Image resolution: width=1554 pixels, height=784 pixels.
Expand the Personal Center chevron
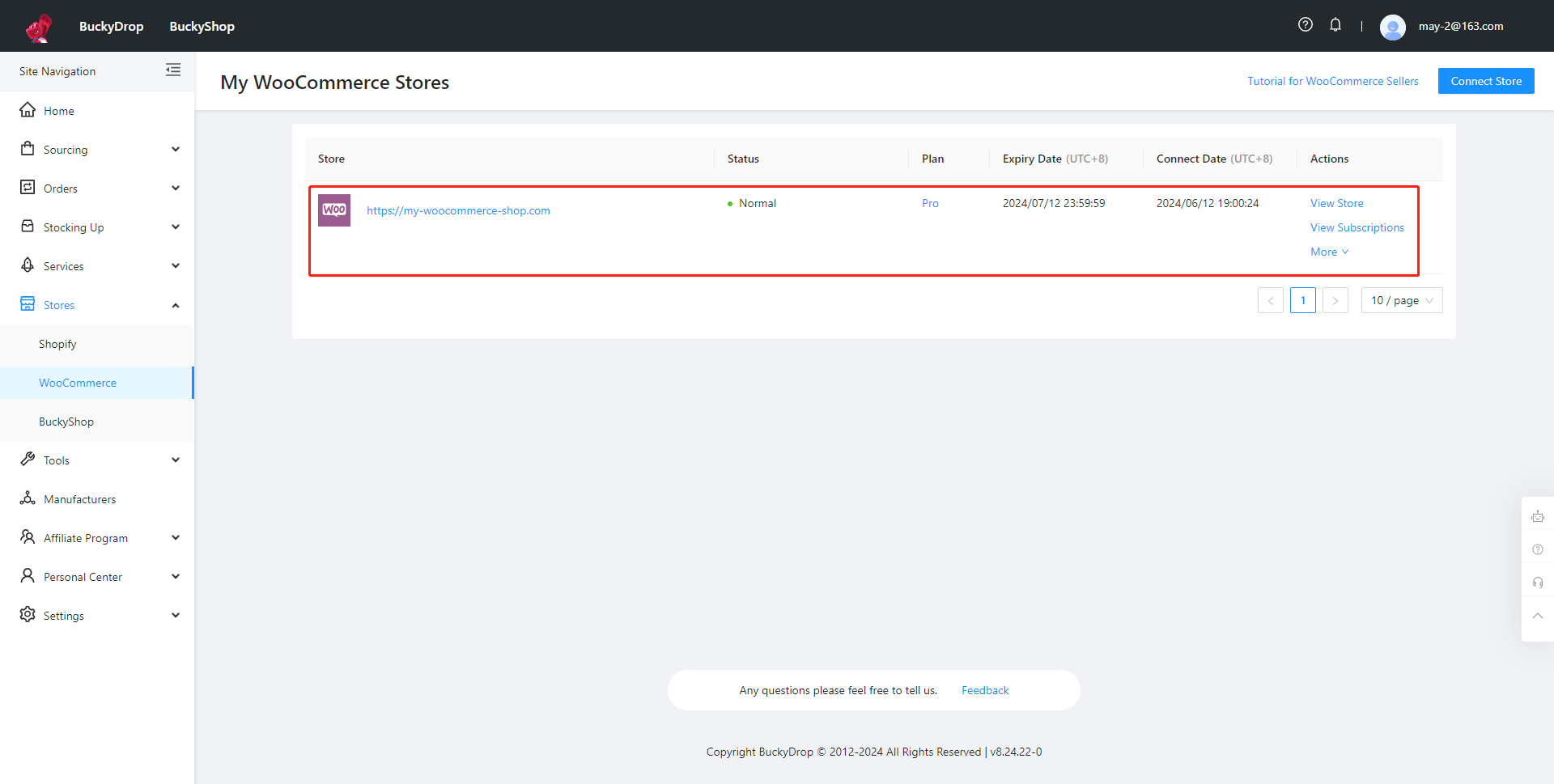[176, 577]
